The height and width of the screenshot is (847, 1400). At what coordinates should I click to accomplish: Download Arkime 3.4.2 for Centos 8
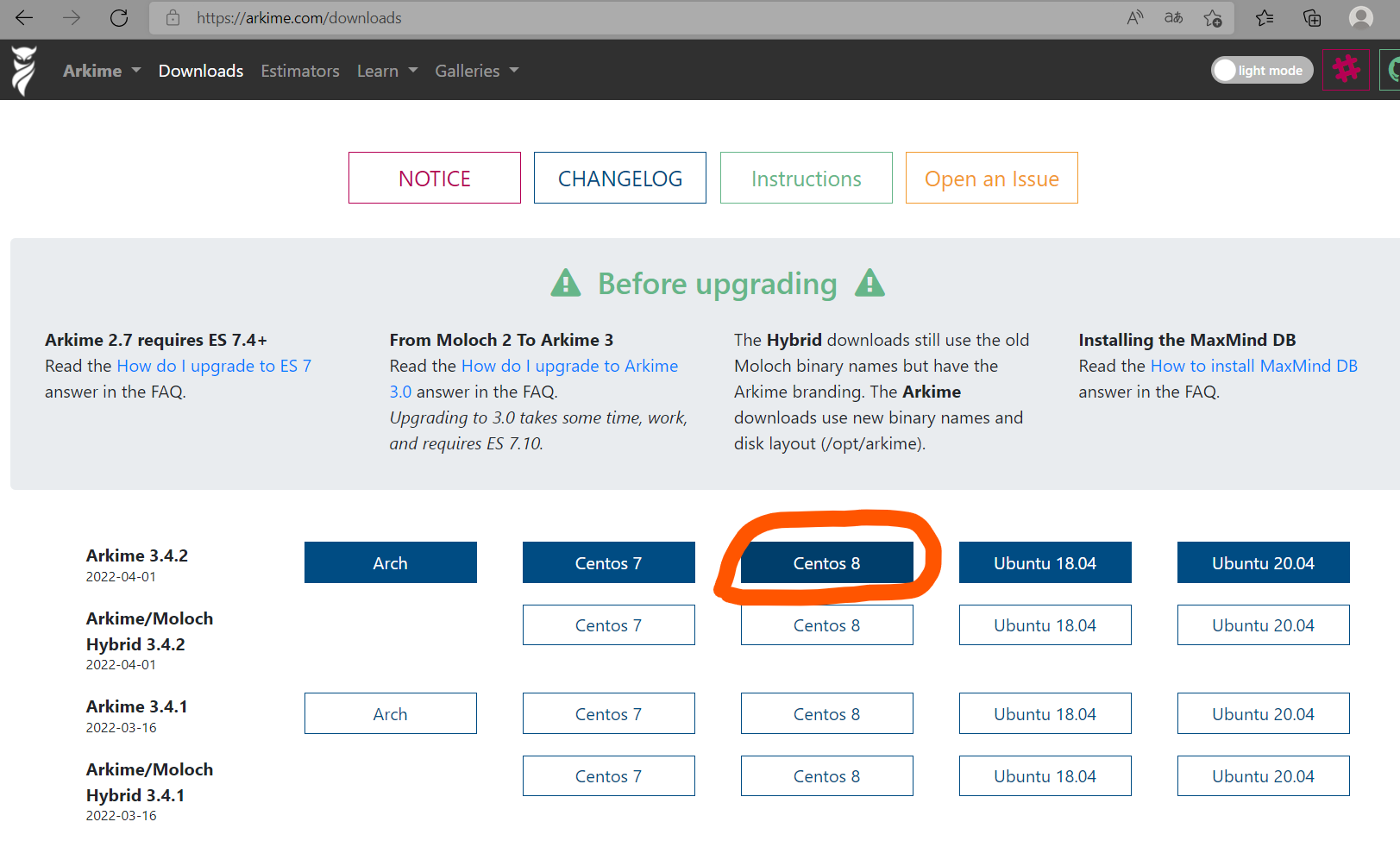(827, 562)
